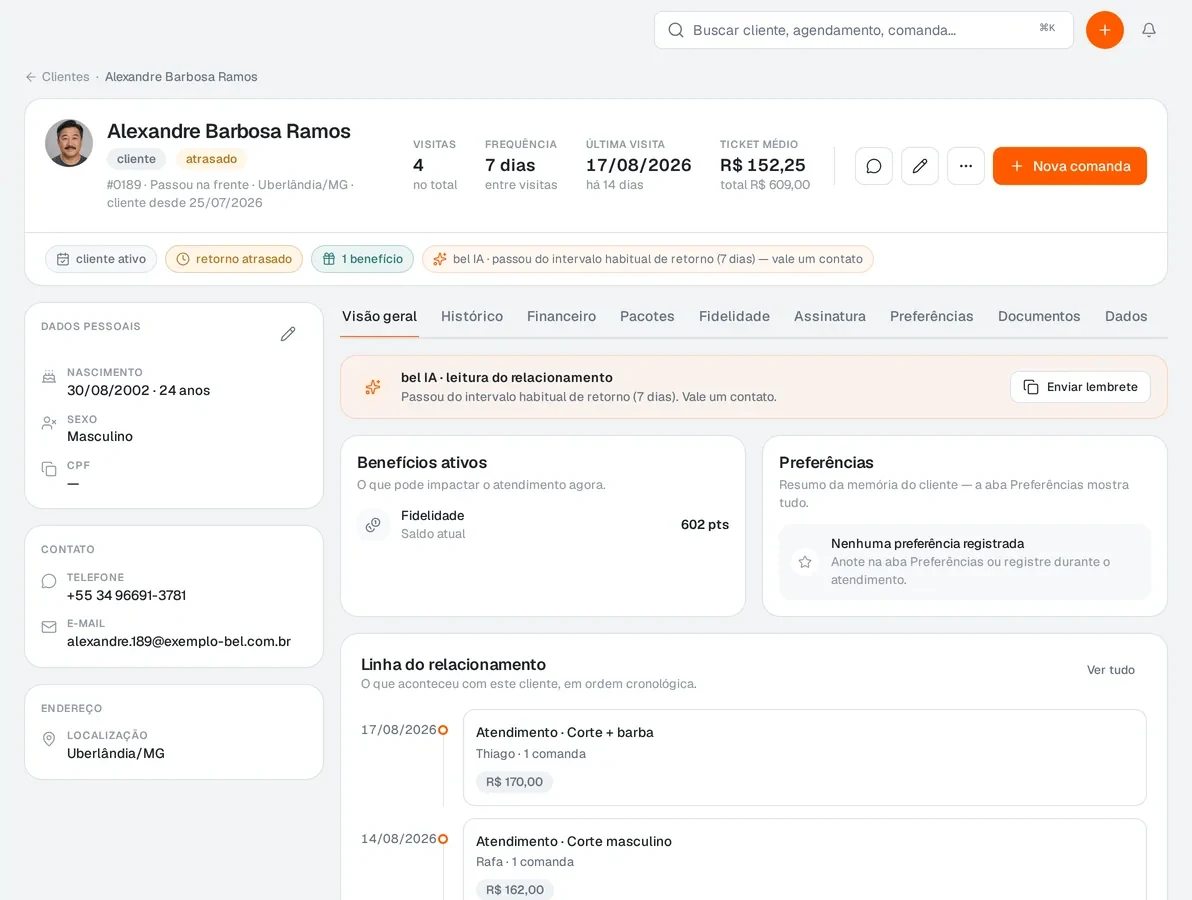
Task: Open the more options ellipsis button
Action: 965,166
